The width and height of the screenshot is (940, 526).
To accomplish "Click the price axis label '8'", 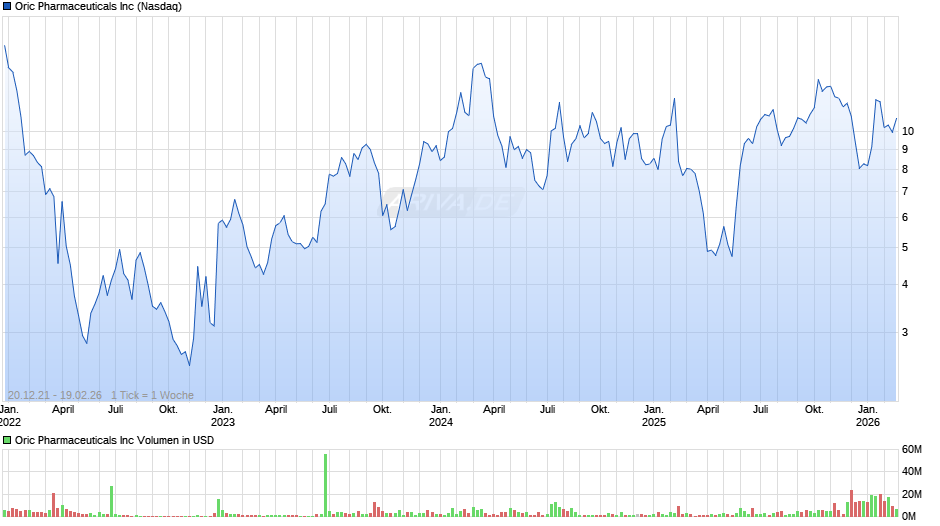I will pyautogui.click(x=905, y=170).
